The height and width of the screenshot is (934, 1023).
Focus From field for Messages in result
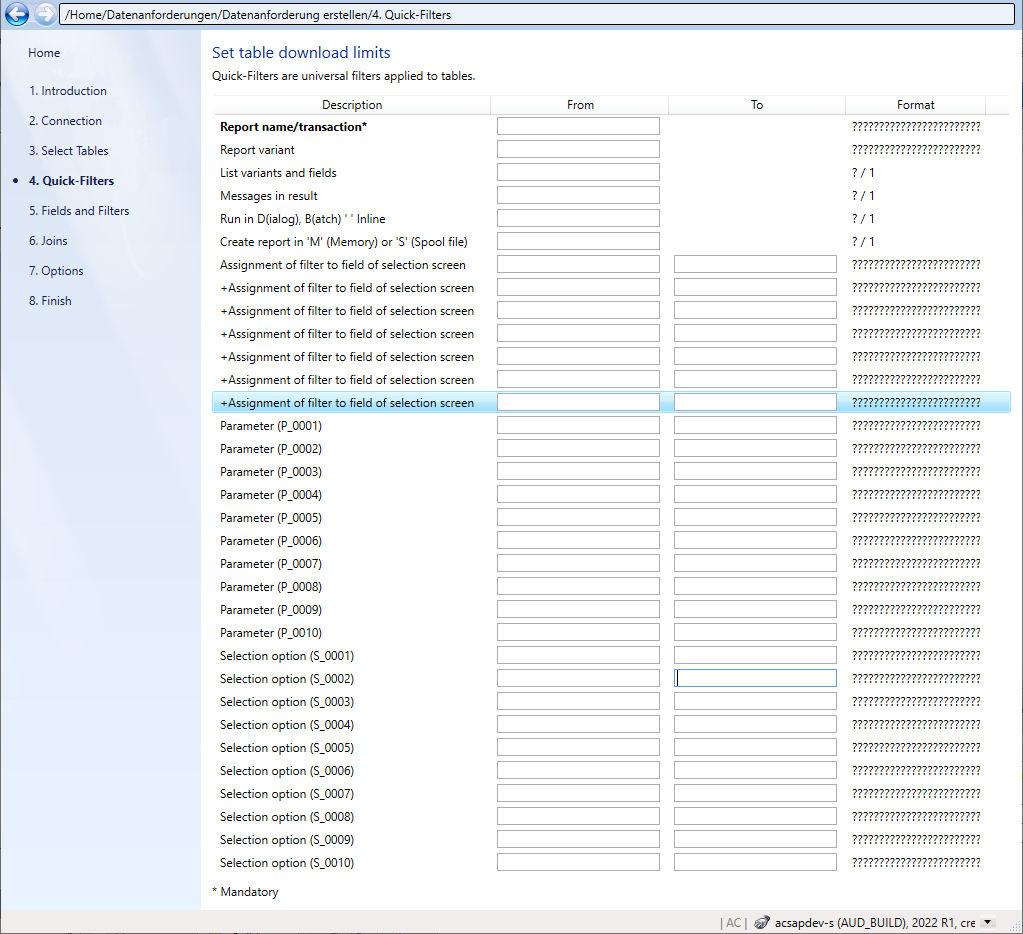click(578, 195)
